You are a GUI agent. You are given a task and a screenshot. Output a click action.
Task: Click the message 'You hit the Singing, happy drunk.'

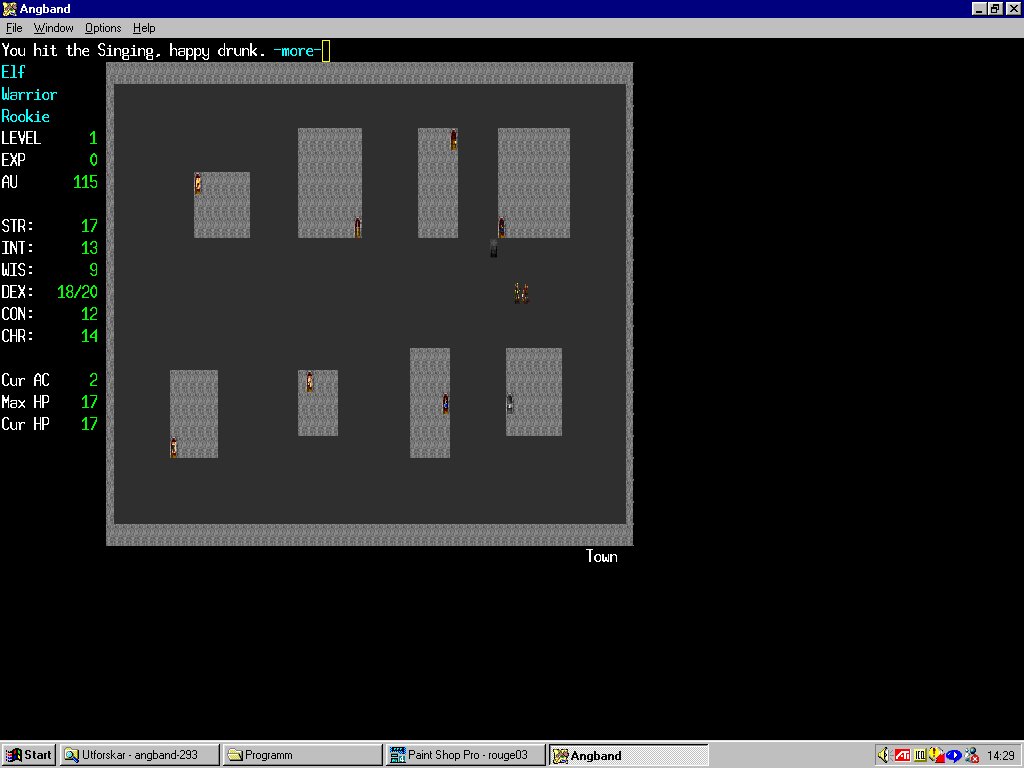click(x=133, y=51)
